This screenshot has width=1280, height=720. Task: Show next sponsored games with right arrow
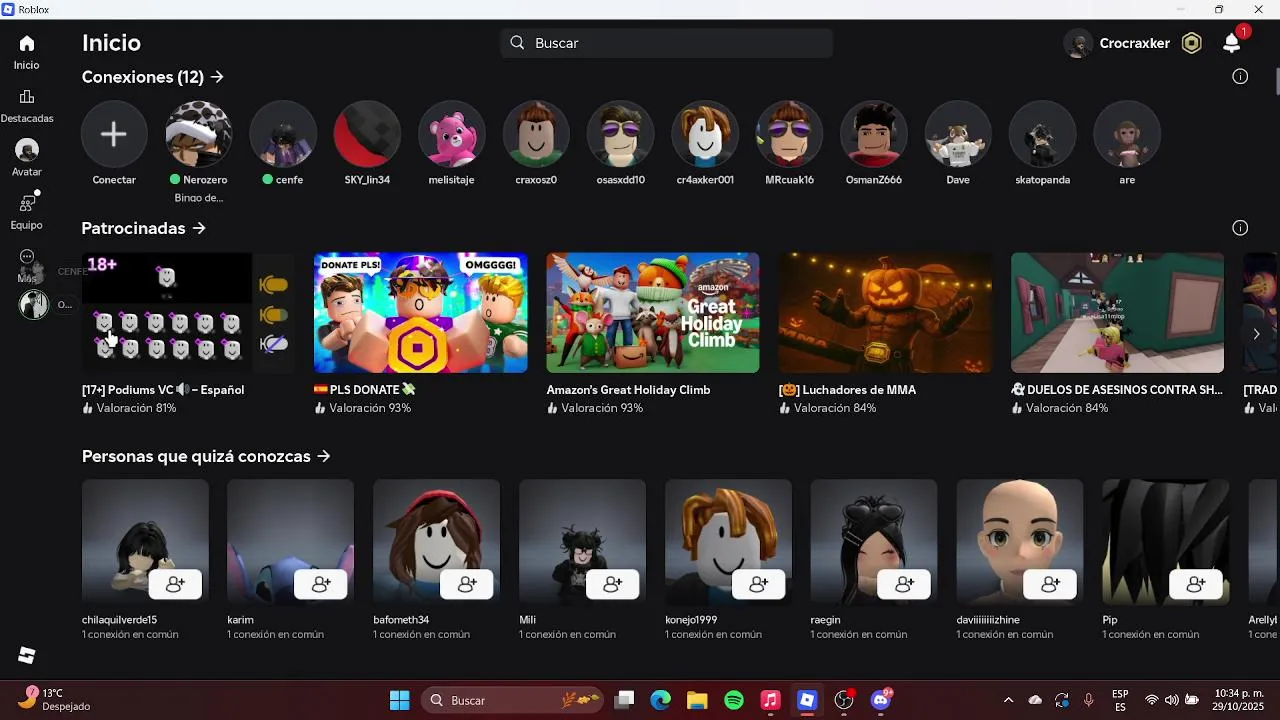1256,333
